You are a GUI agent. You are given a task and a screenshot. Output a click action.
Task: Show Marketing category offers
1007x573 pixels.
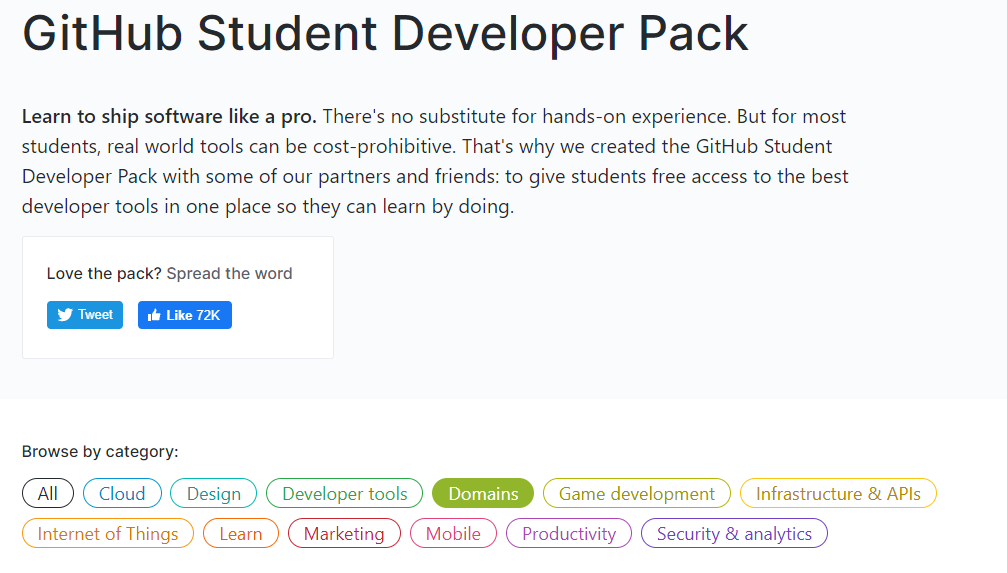tap(344, 534)
